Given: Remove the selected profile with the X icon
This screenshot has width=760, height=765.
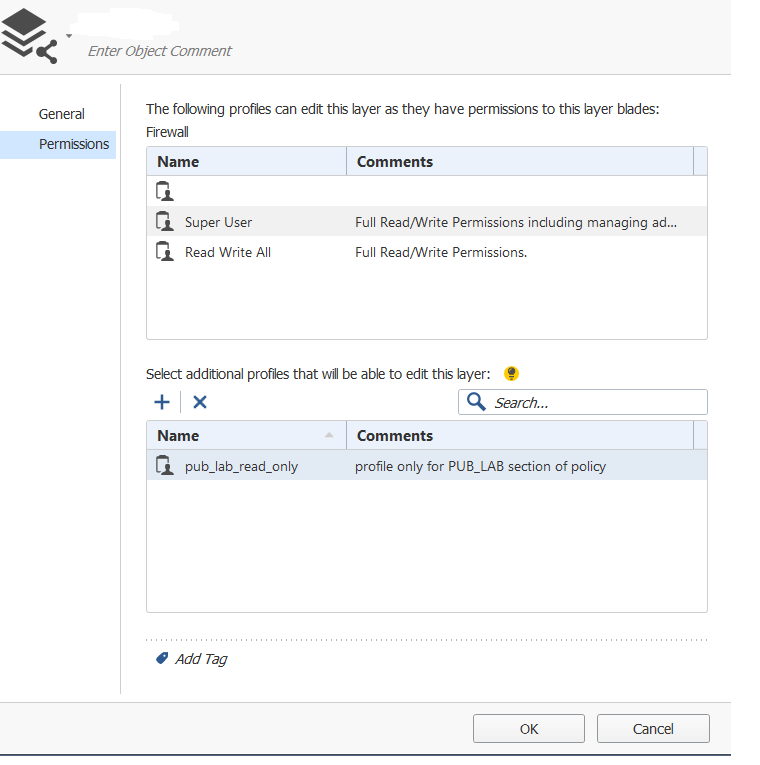Looking at the screenshot, I should tap(200, 402).
